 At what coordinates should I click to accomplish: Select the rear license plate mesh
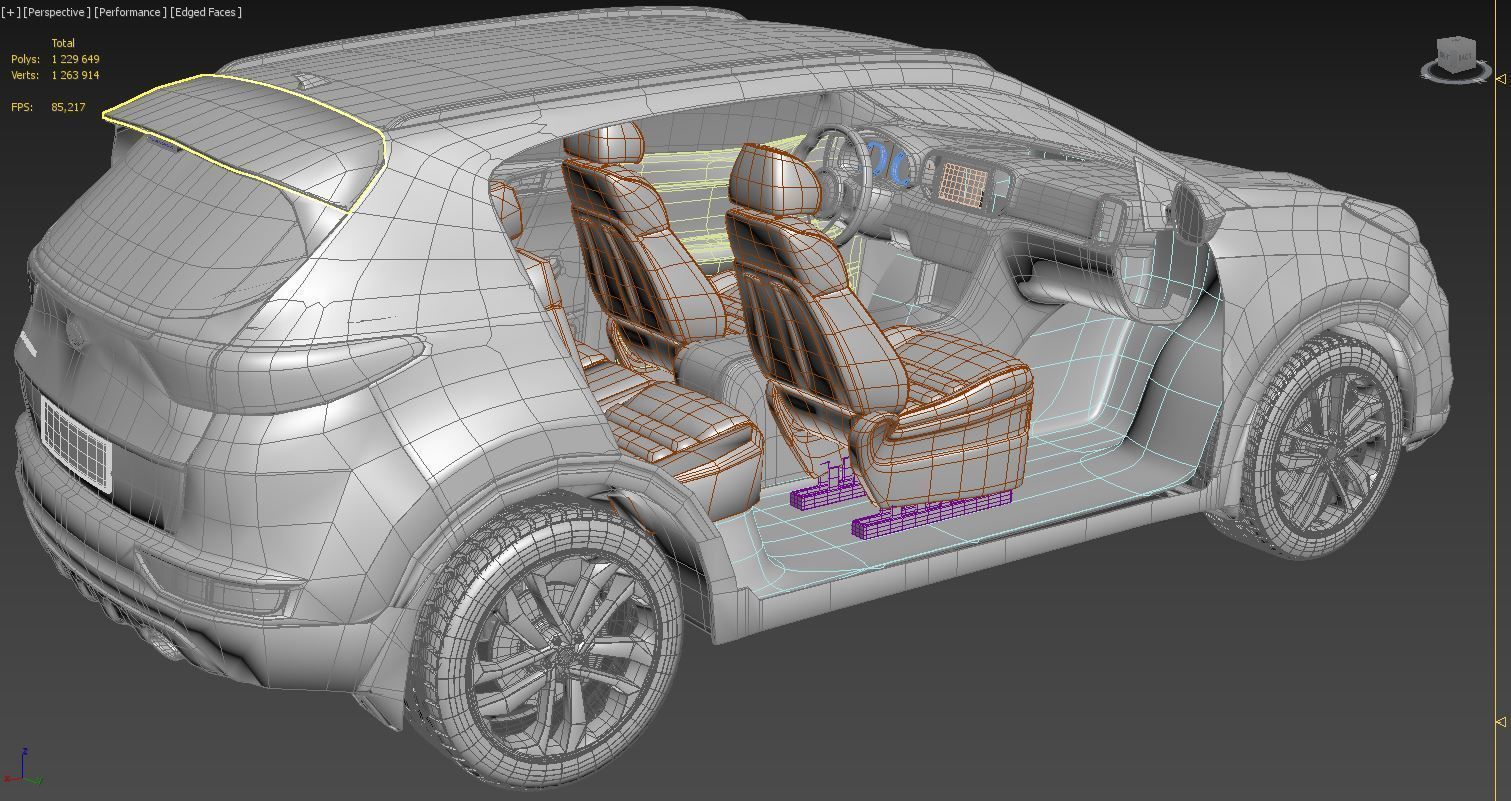76,444
